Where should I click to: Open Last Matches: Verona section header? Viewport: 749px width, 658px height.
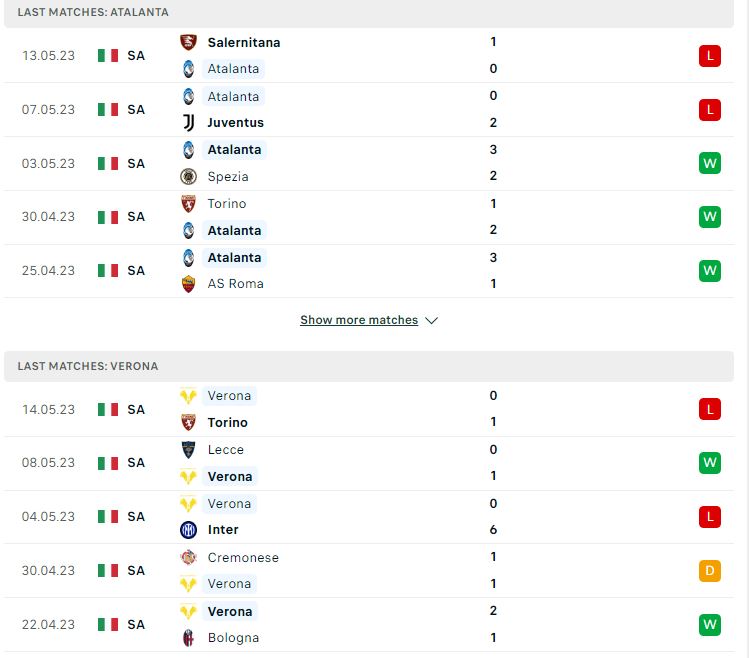pyautogui.click(x=369, y=367)
